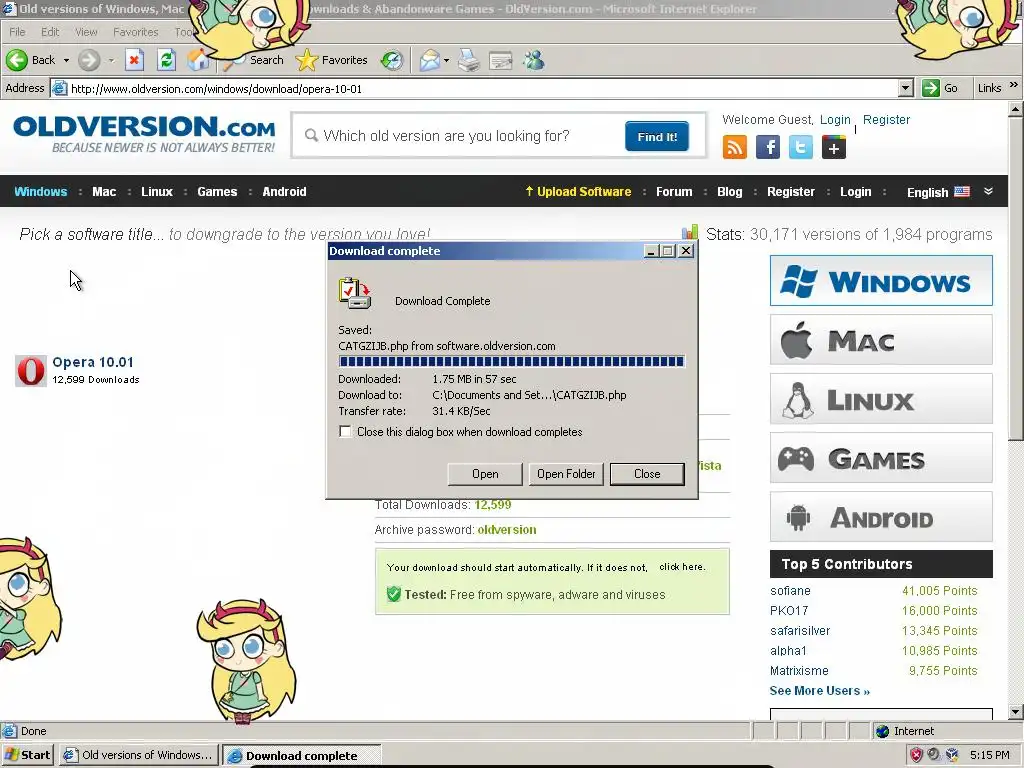Select the Games tab in site navigation
The width and height of the screenshot is (1024, 768).
click(x=217, y=191)
